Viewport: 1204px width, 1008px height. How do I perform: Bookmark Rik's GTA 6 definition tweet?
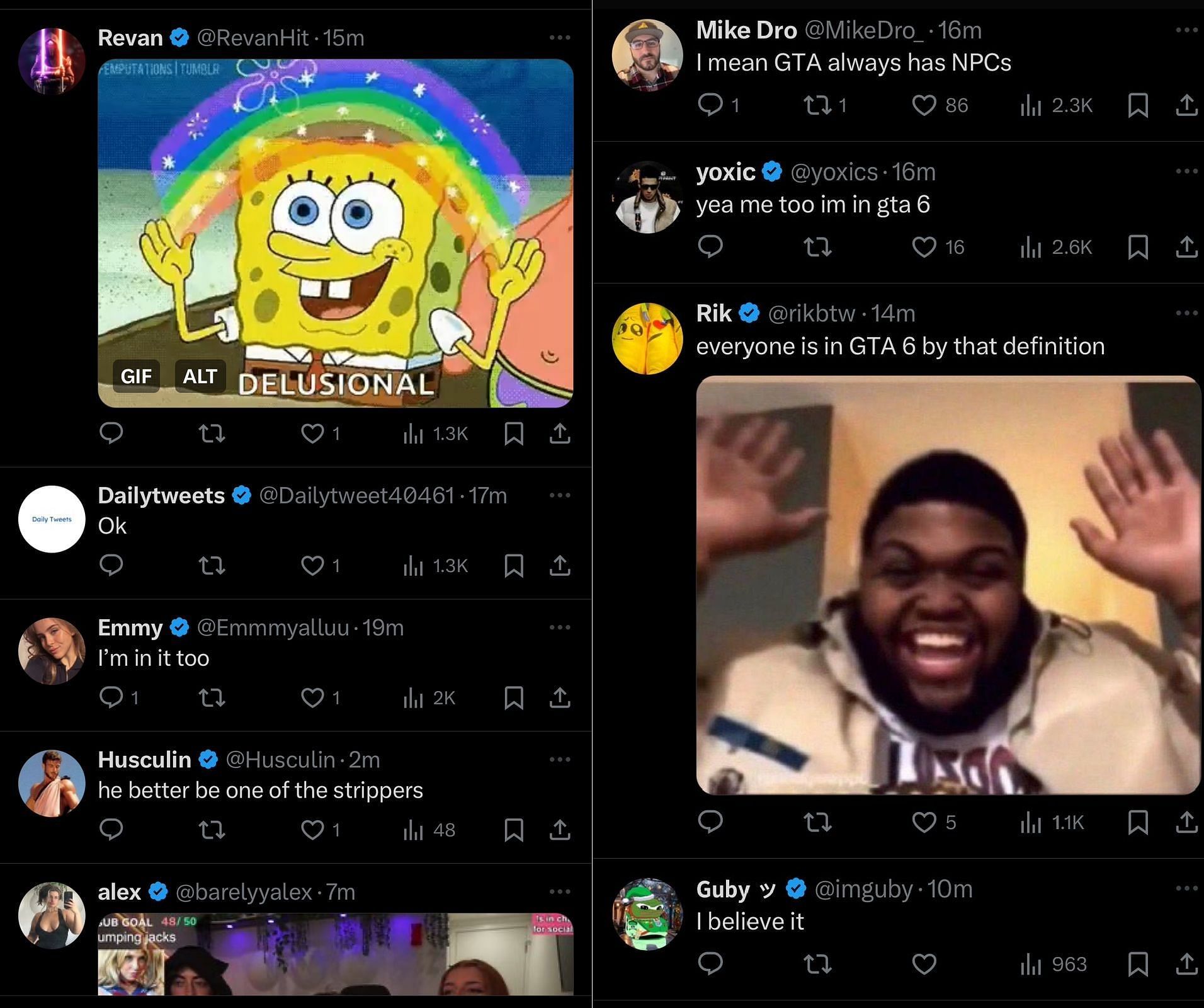1137,822
